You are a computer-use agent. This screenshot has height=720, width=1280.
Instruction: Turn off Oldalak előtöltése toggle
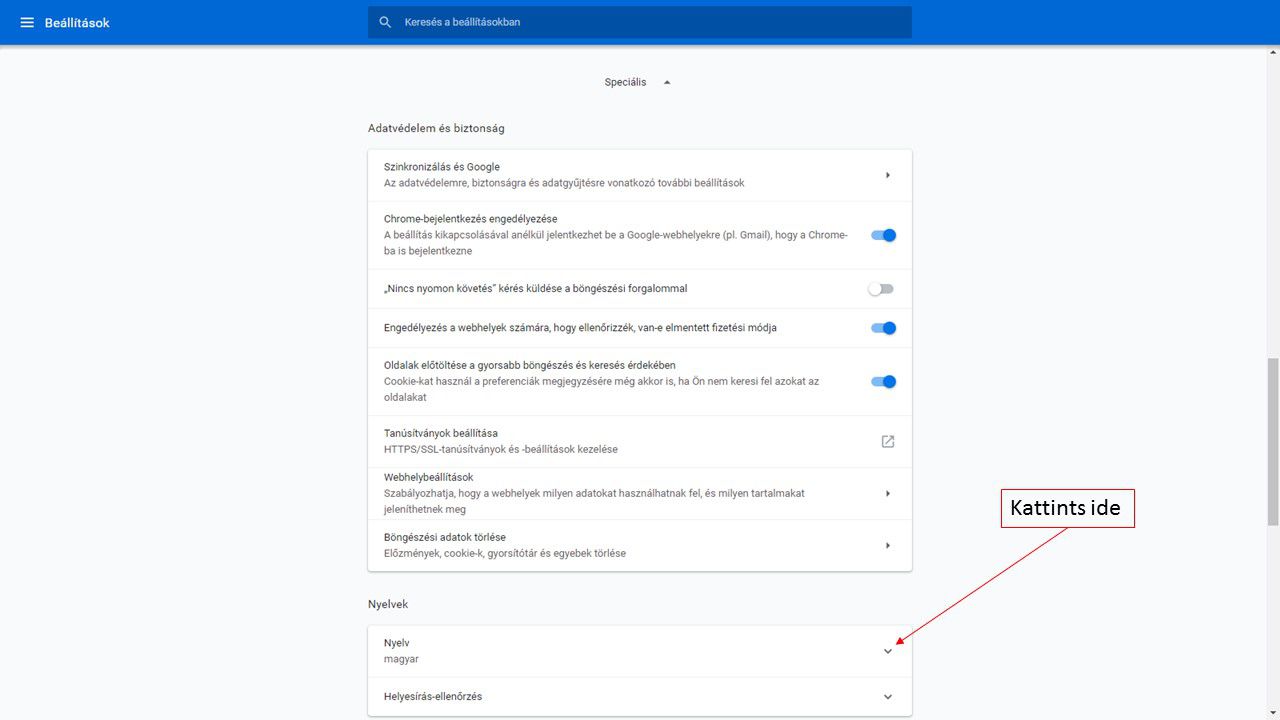(x=883, y=381)
